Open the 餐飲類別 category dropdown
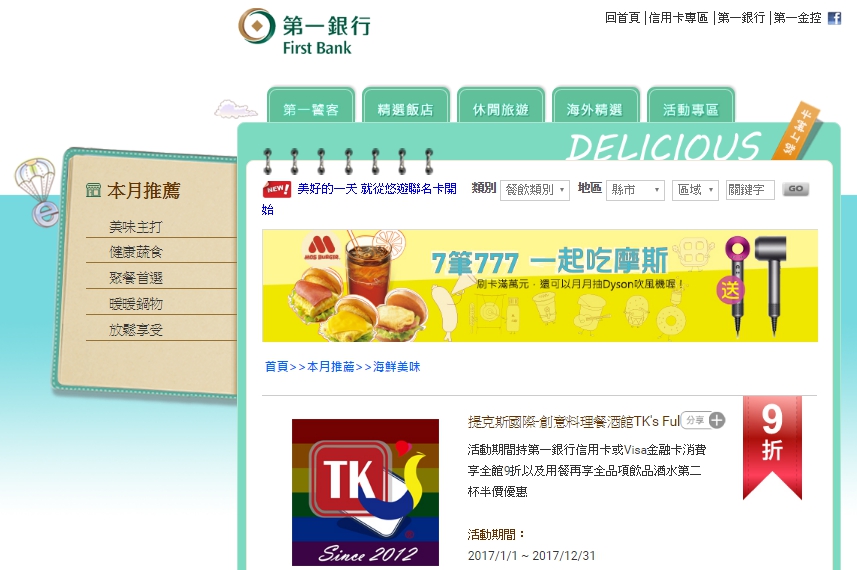 click(535, 190)
